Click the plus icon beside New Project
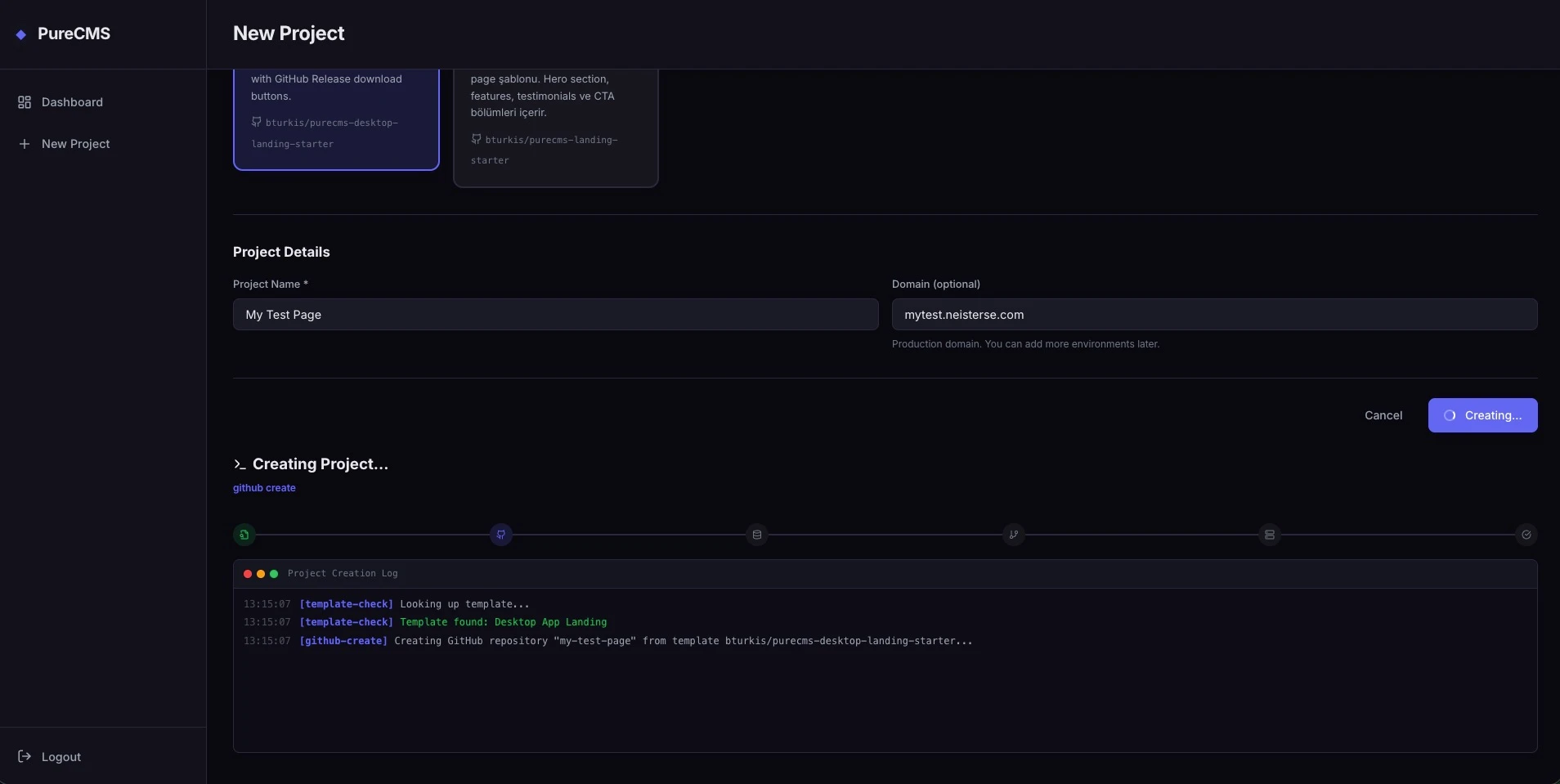Image resolution: width=1560 pixels, height=784 pixels. pos(25,144)
